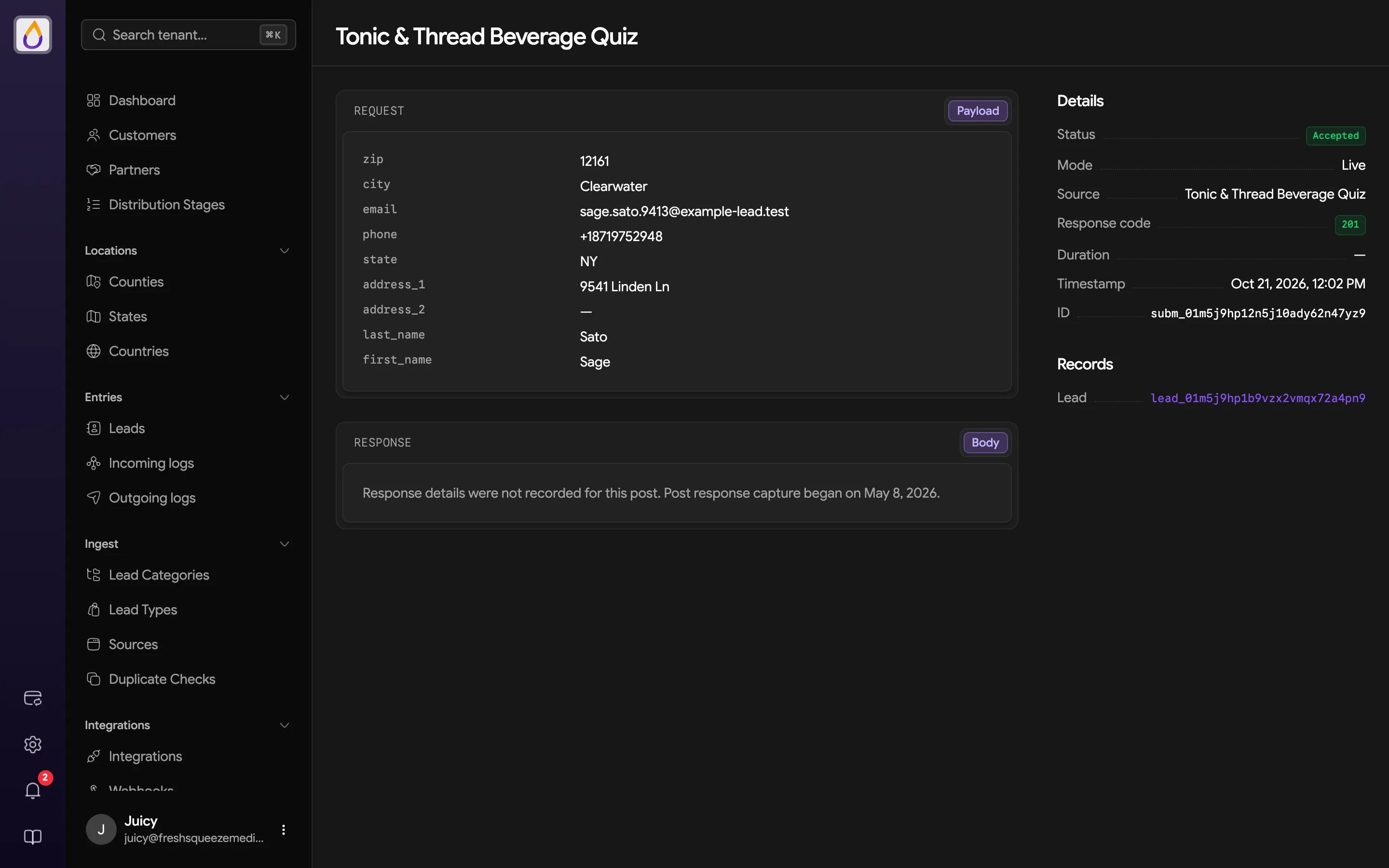Open Leads in sidebar navigation
This screenshot has width=1389, height=868.
pos(188,428)
